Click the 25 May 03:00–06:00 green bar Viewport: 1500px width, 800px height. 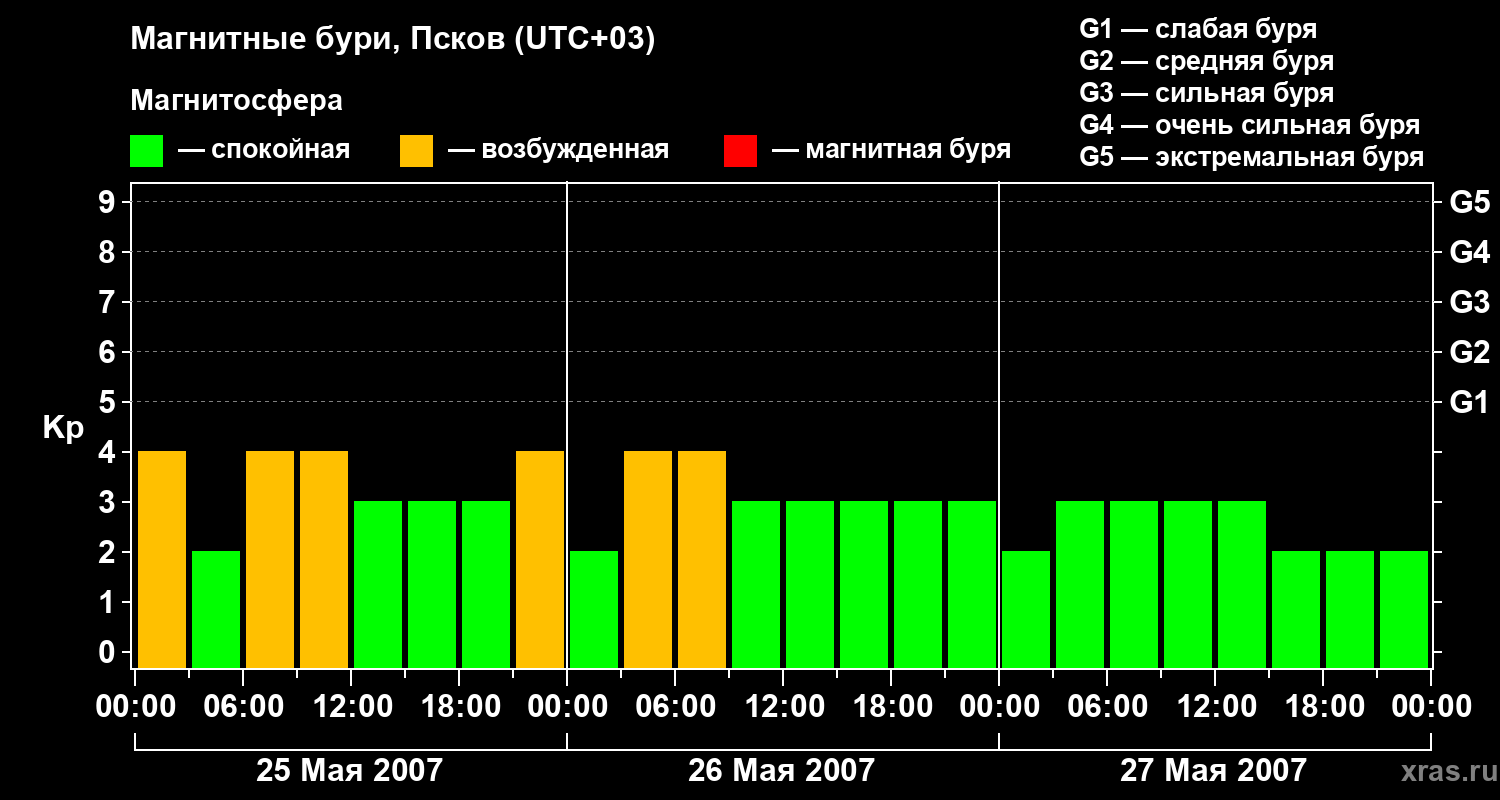pyautogui.click(x=216, y=609)
